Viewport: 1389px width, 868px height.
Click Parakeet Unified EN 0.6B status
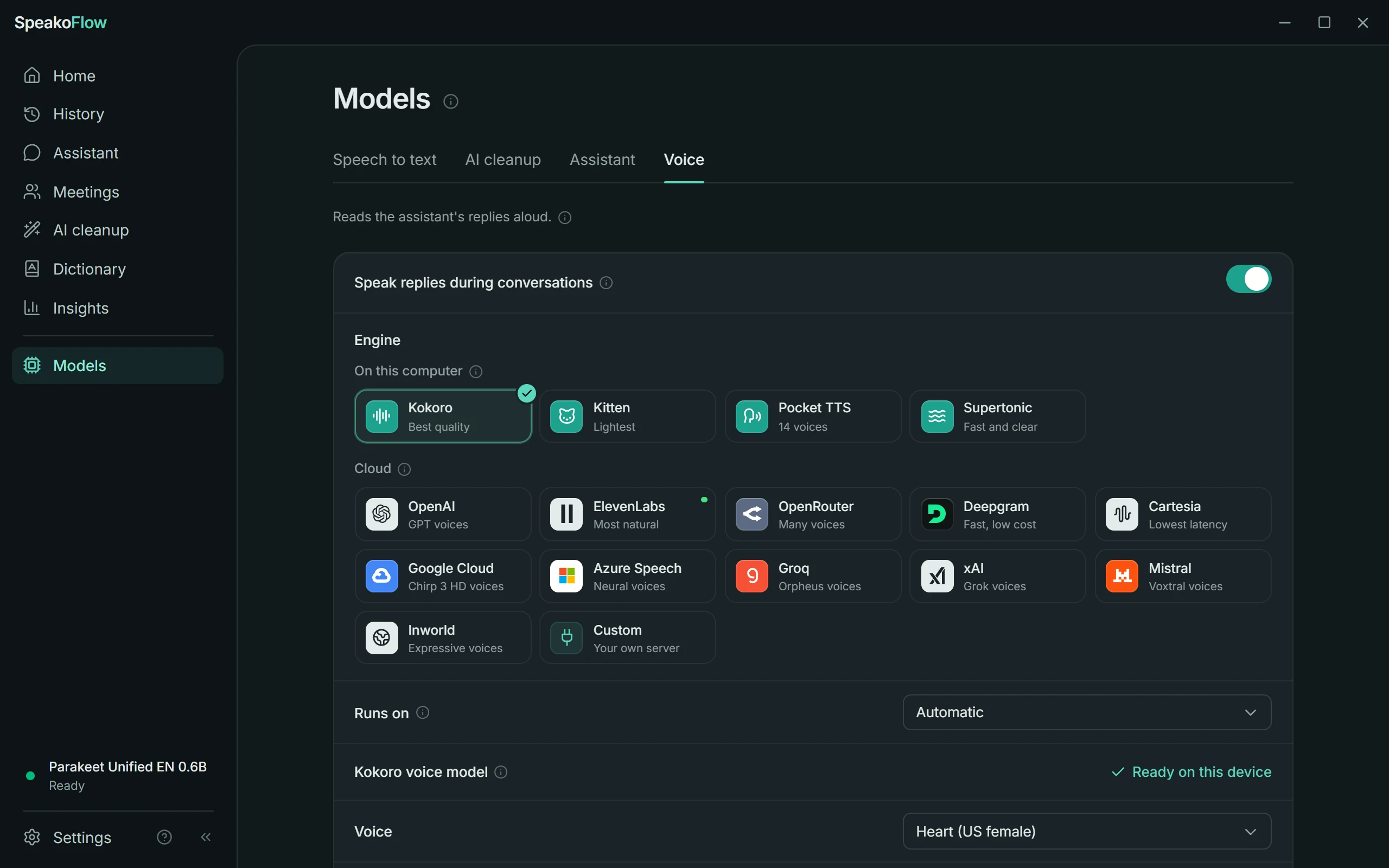pos(117,776)
